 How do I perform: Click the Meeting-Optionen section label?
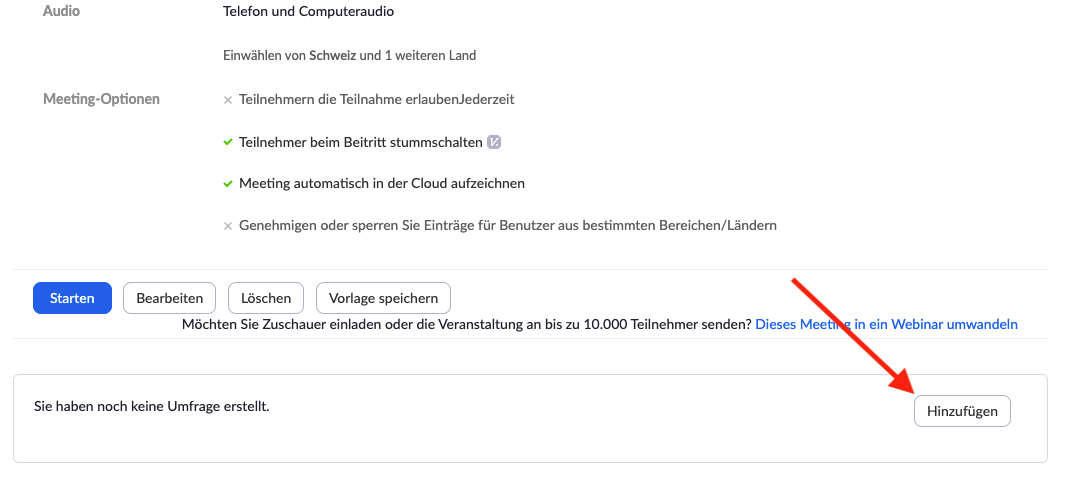(x=101, y=99)
